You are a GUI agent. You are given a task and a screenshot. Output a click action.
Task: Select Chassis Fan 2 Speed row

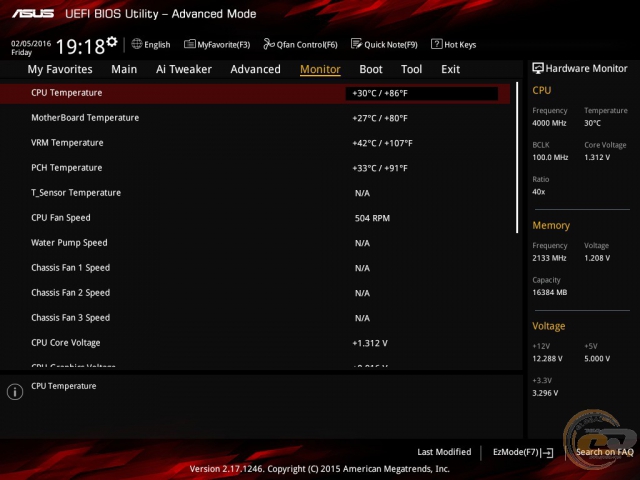point(255,293)
